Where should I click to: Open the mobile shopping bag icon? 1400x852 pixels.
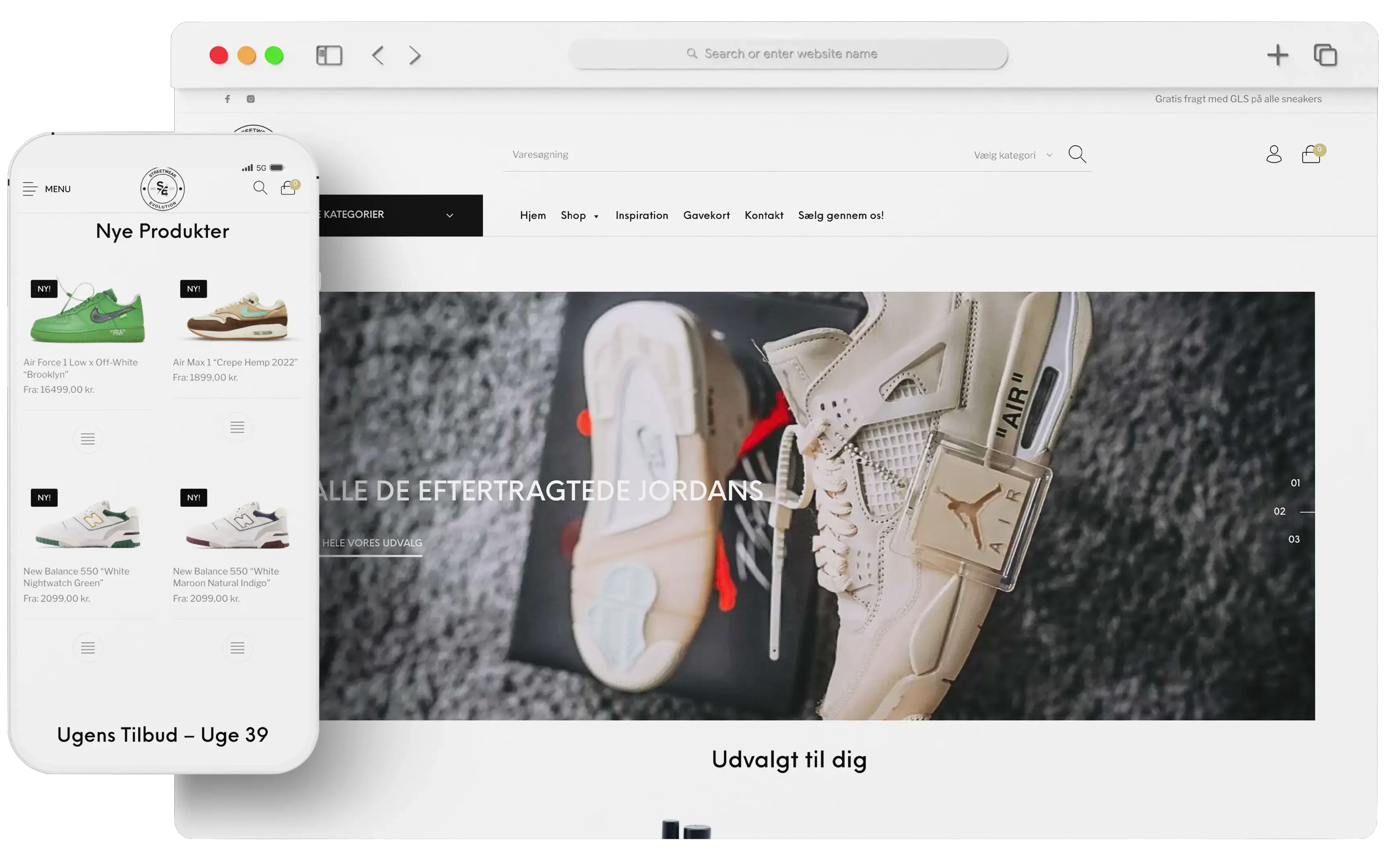tap(289, 188)
